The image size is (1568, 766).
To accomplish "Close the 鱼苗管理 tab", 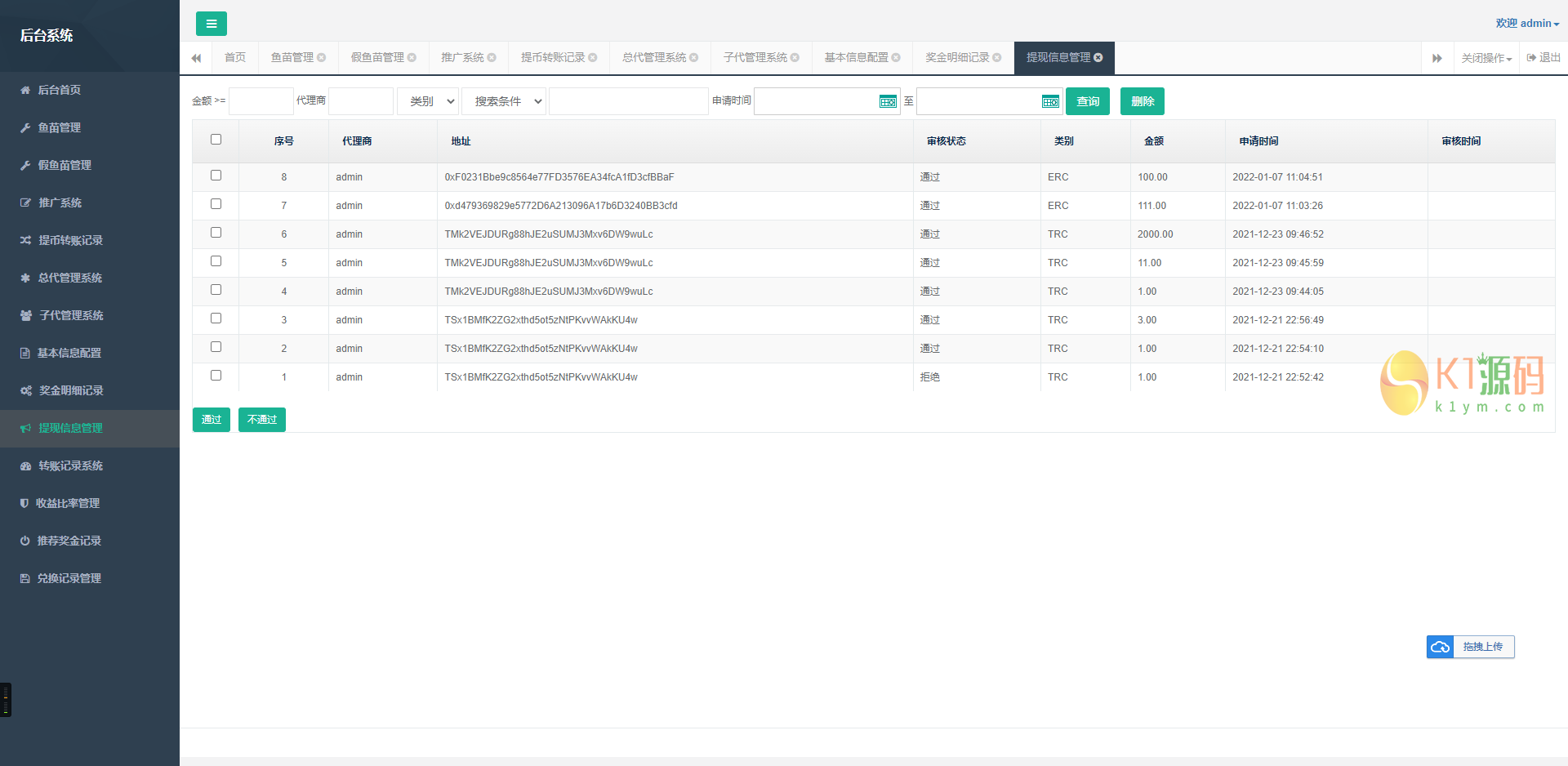I will (322, 57).
